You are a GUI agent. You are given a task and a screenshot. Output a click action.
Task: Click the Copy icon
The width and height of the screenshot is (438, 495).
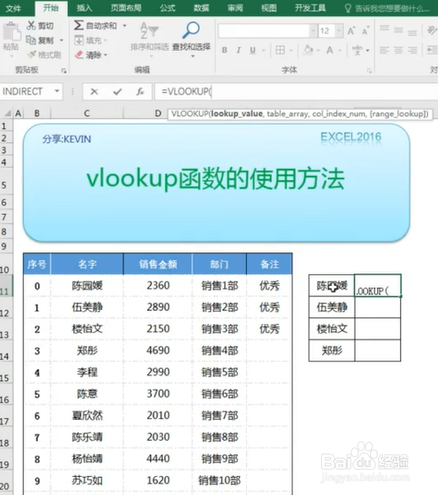click(31, 40)
